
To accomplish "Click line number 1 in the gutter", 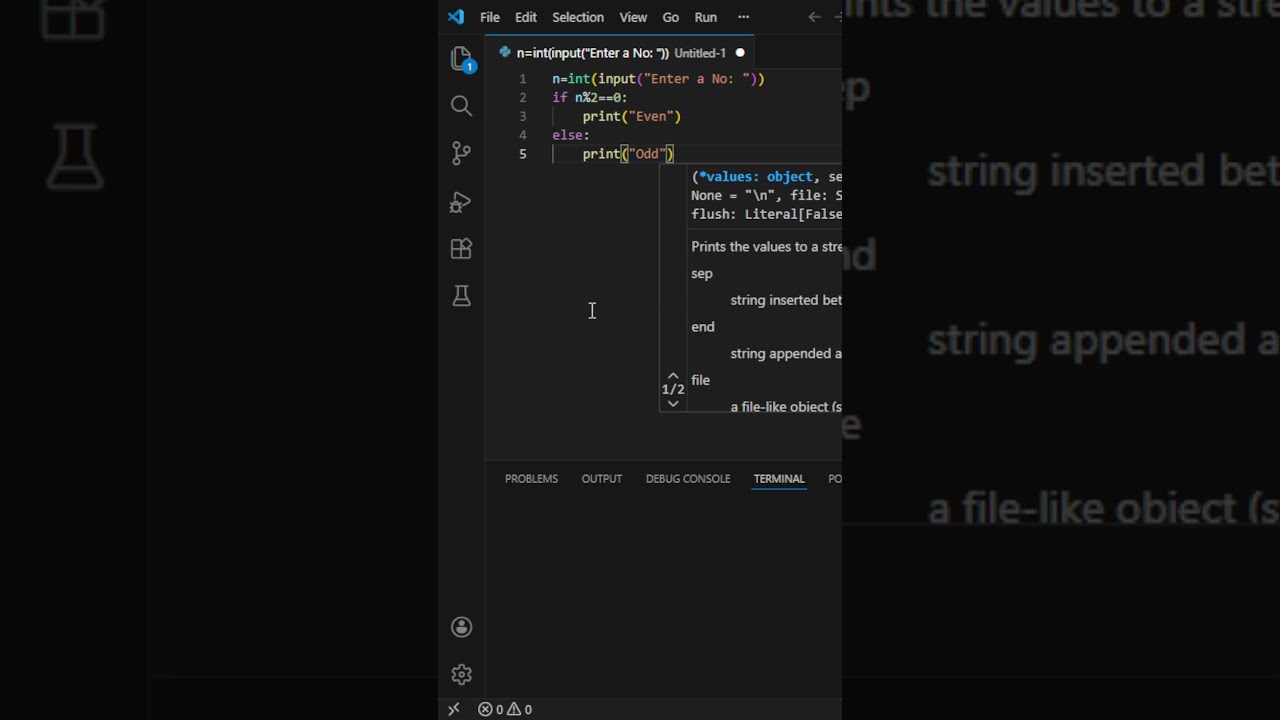I will [522, 79].
